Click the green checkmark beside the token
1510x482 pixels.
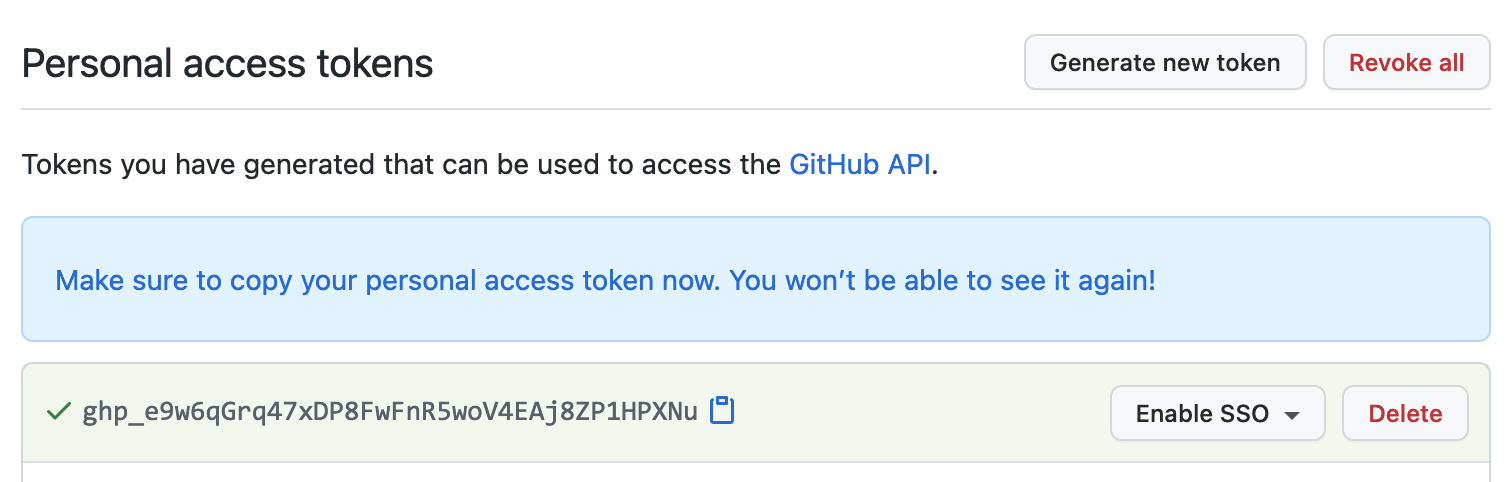pyautogui.click(x=59, y=410)
